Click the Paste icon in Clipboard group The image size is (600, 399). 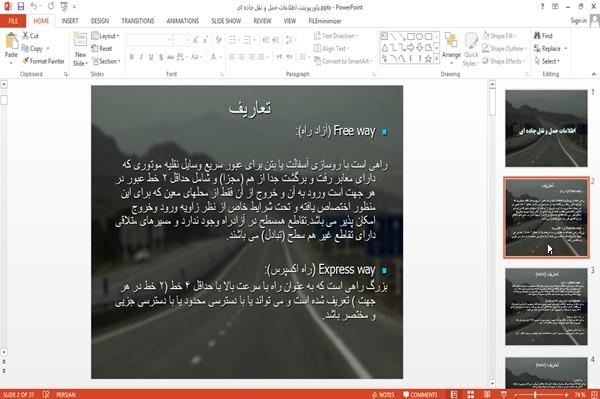11,41
